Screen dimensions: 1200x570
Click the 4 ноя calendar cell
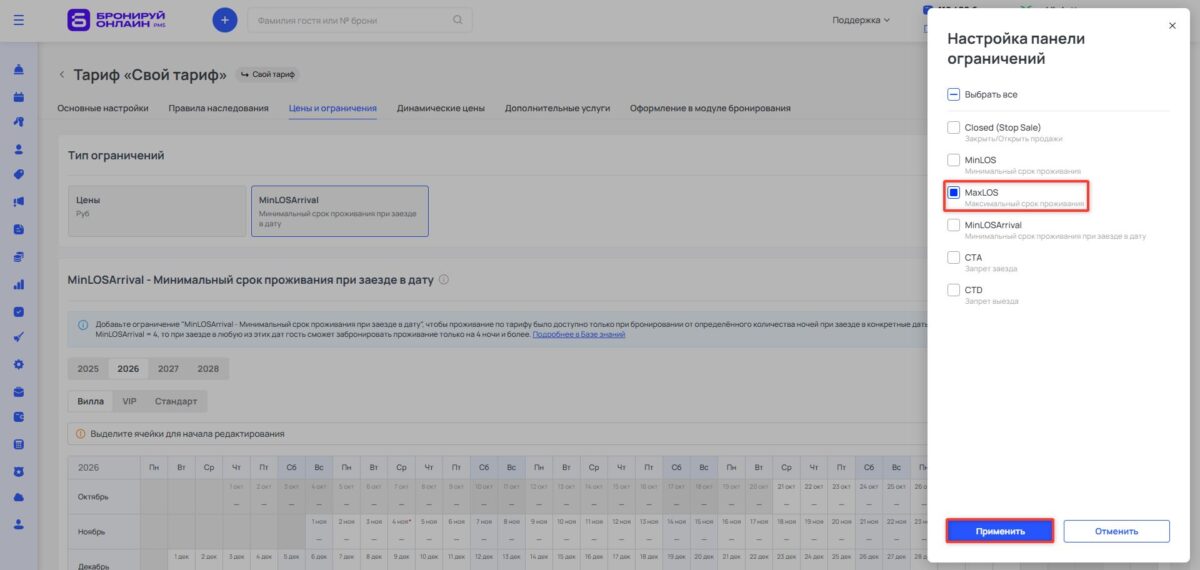click(403, 530)
